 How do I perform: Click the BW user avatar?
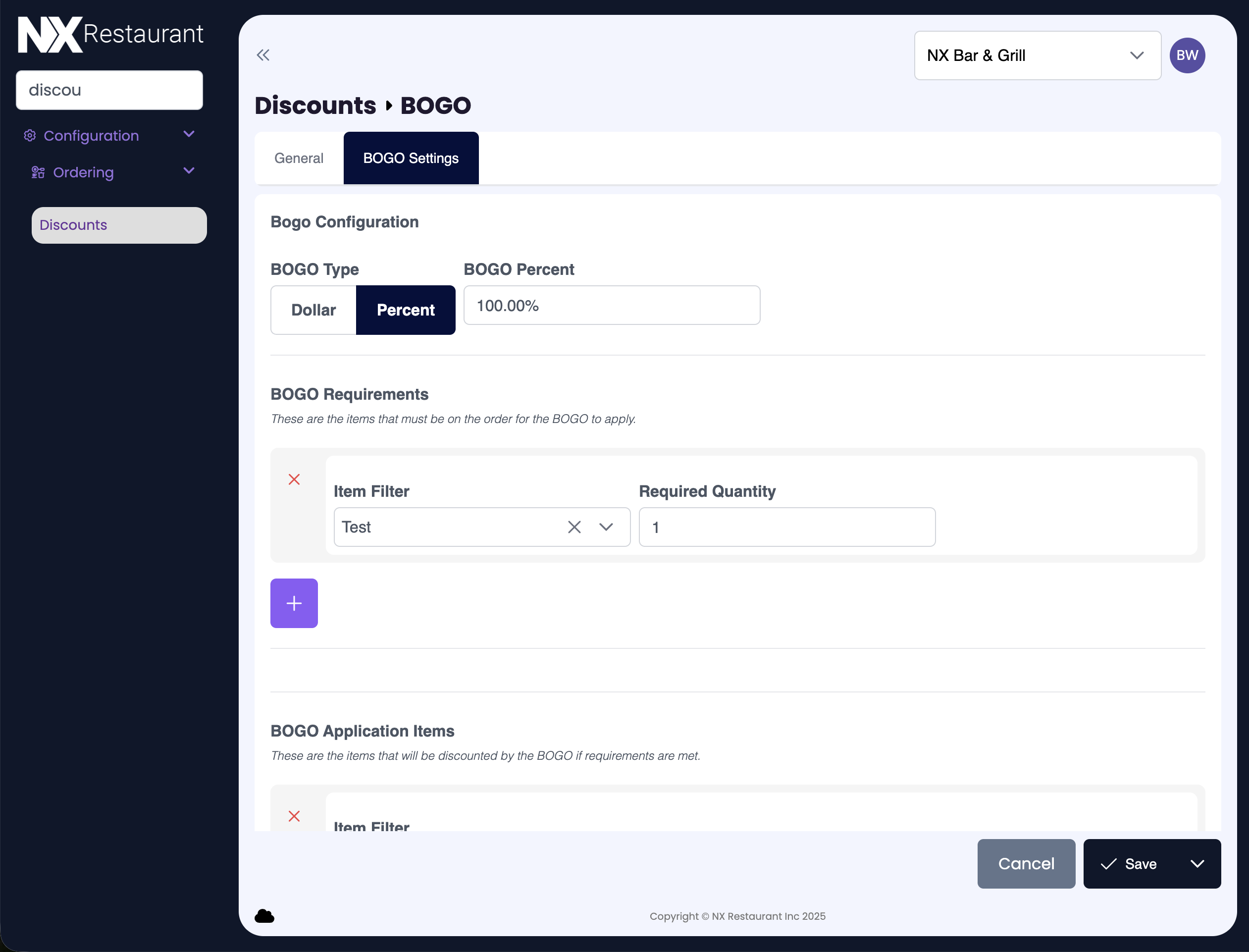click(x=1187, y=55)
